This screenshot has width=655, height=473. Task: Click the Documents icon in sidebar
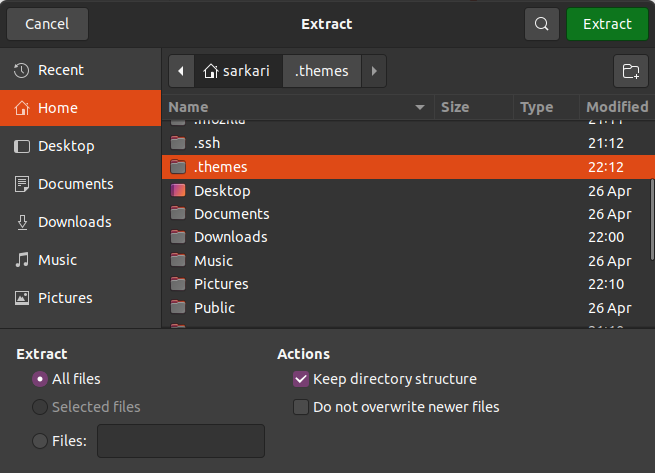coord(22,184)
